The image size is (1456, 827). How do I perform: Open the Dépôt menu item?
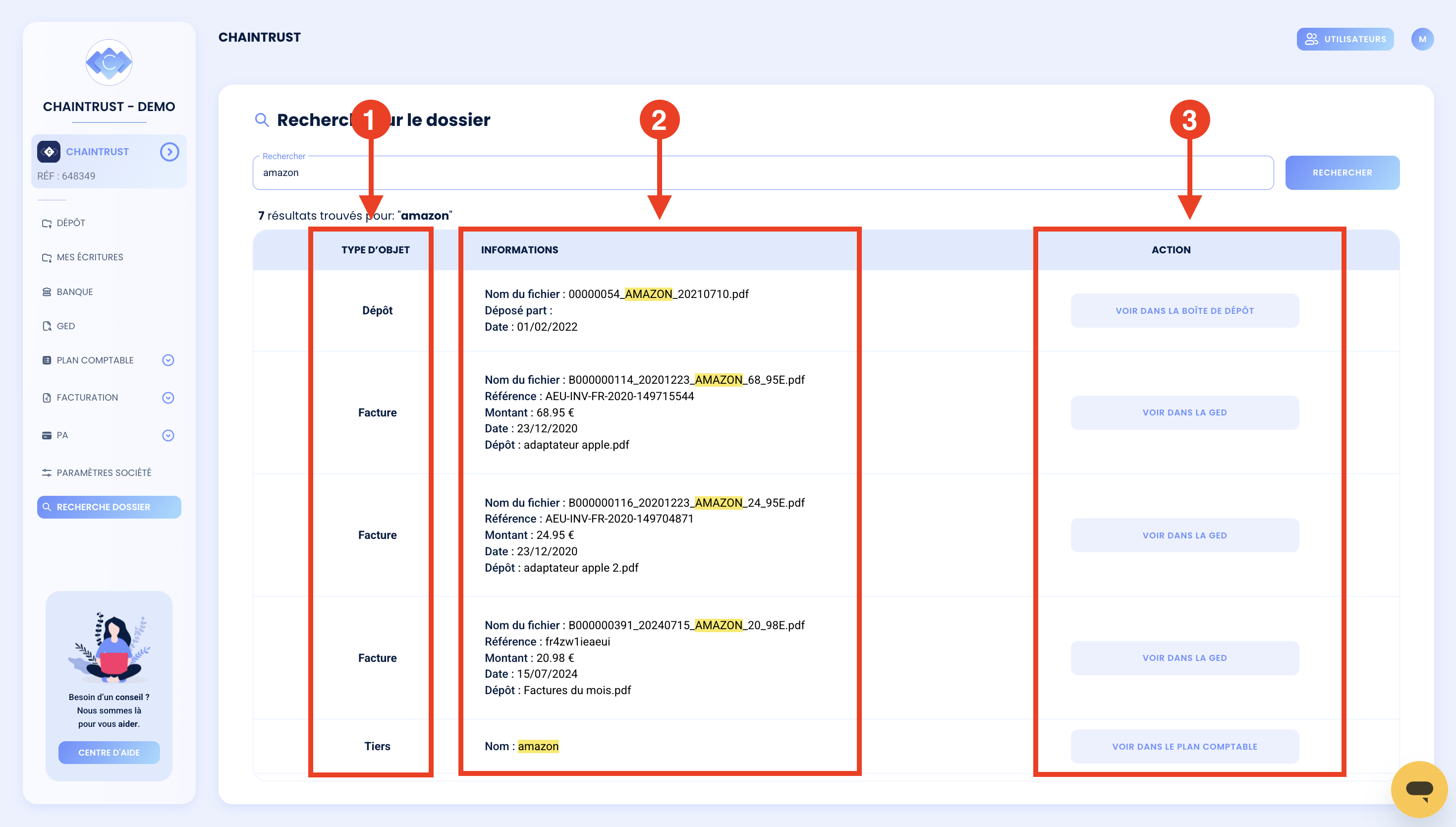click(70, 223)
